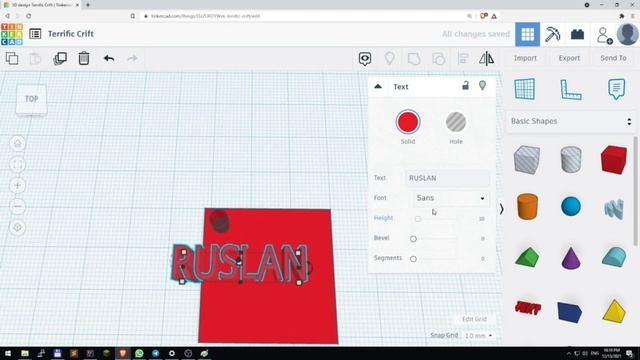Click the Import button
This screenshot has height=360, width=640.
pos(525,58)
